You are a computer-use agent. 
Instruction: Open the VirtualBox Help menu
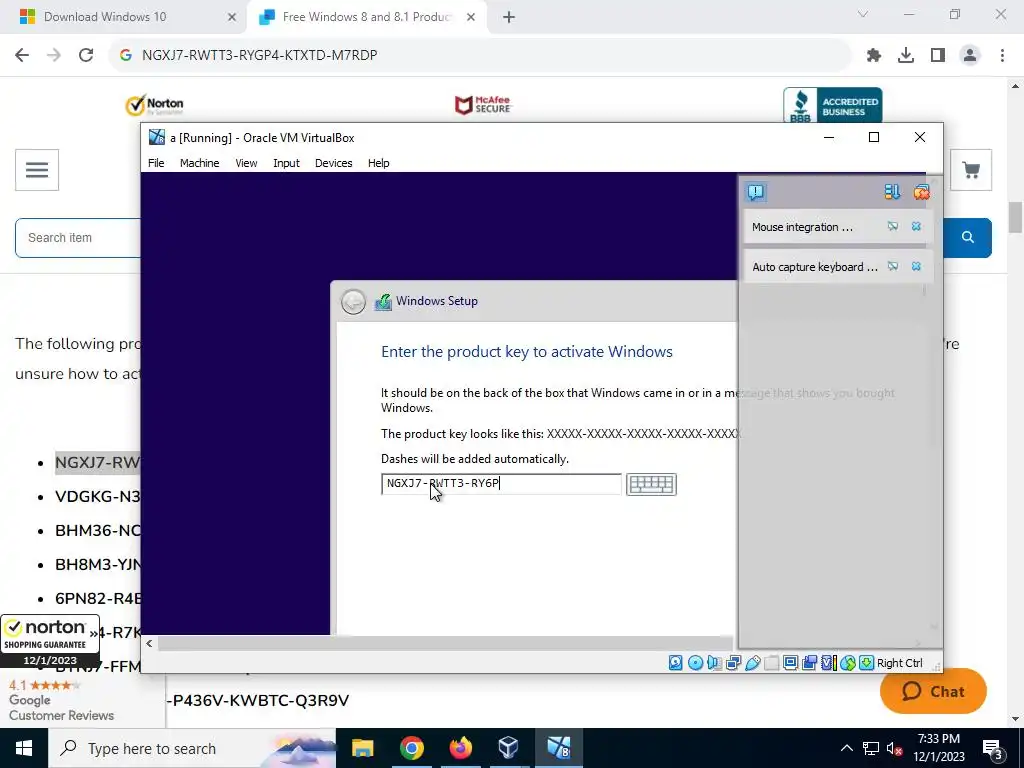pos(378,163)
